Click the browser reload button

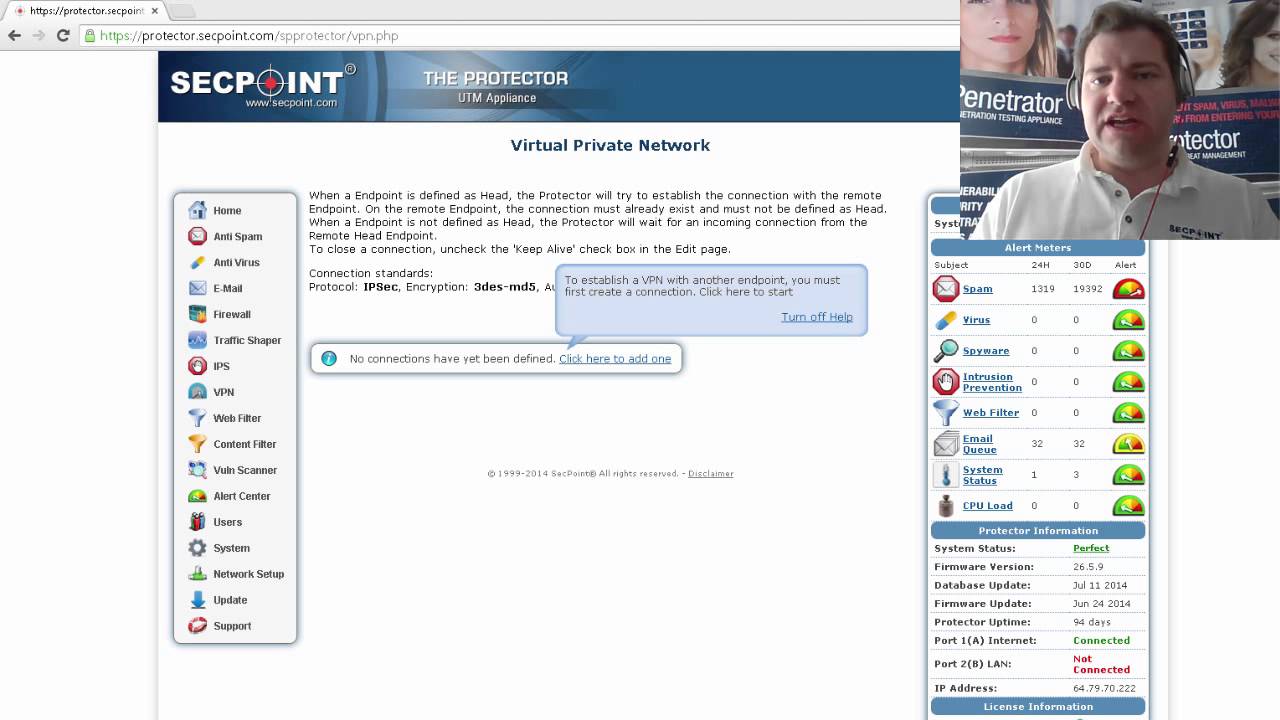coord(62,35)
